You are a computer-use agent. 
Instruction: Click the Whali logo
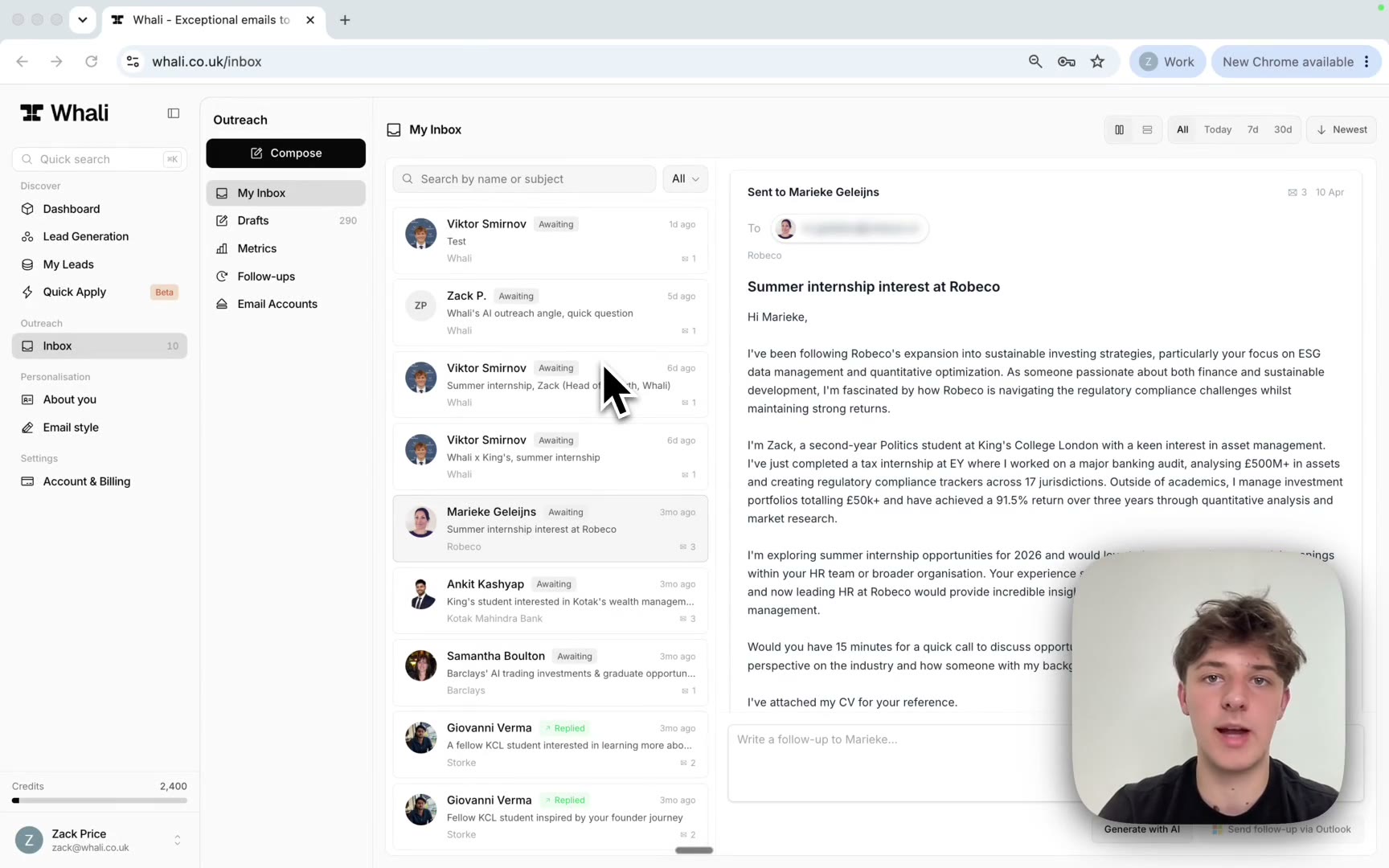tap(64, 113)
